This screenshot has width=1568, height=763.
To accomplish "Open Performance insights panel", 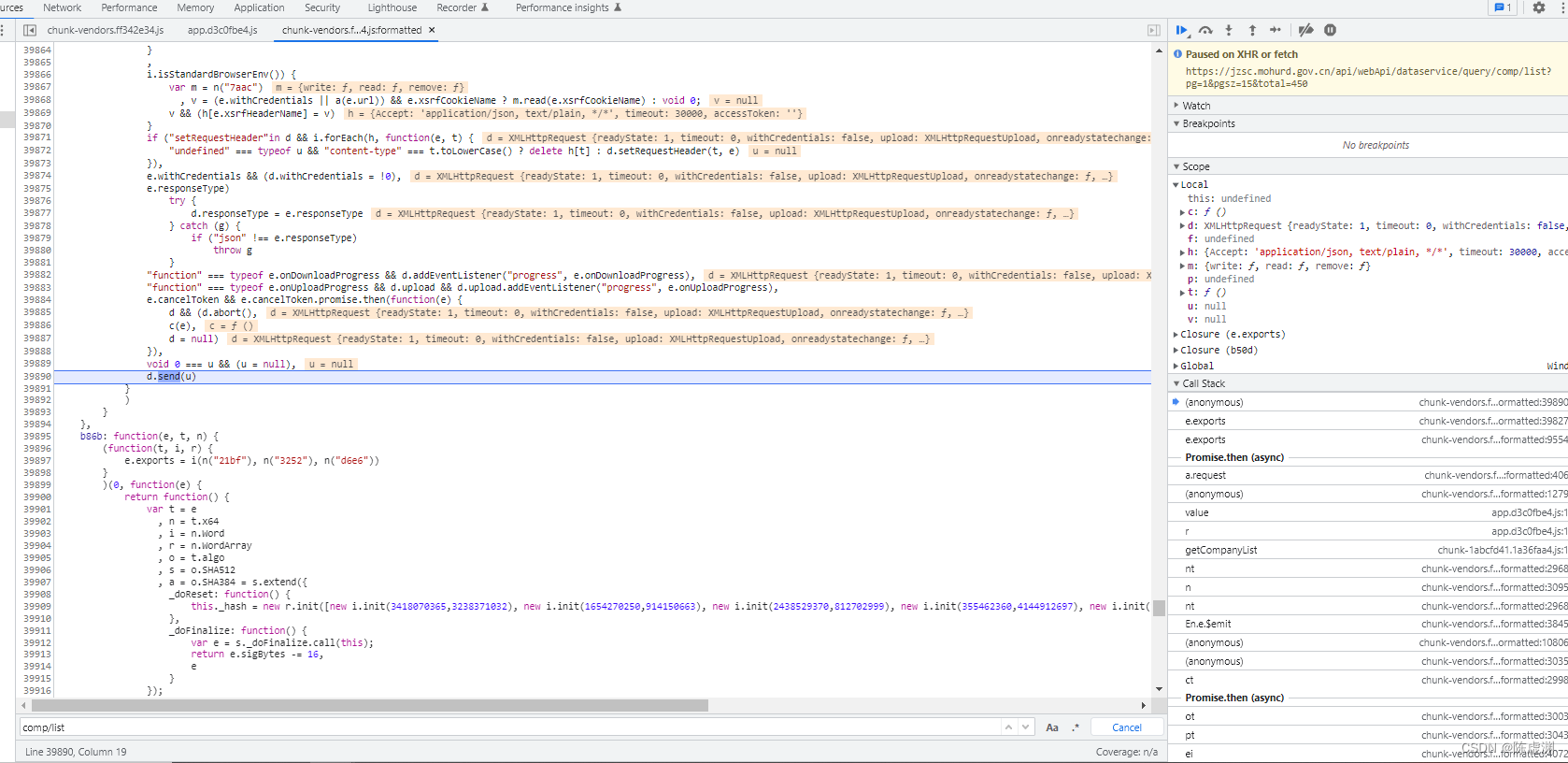I will point(568,7).
